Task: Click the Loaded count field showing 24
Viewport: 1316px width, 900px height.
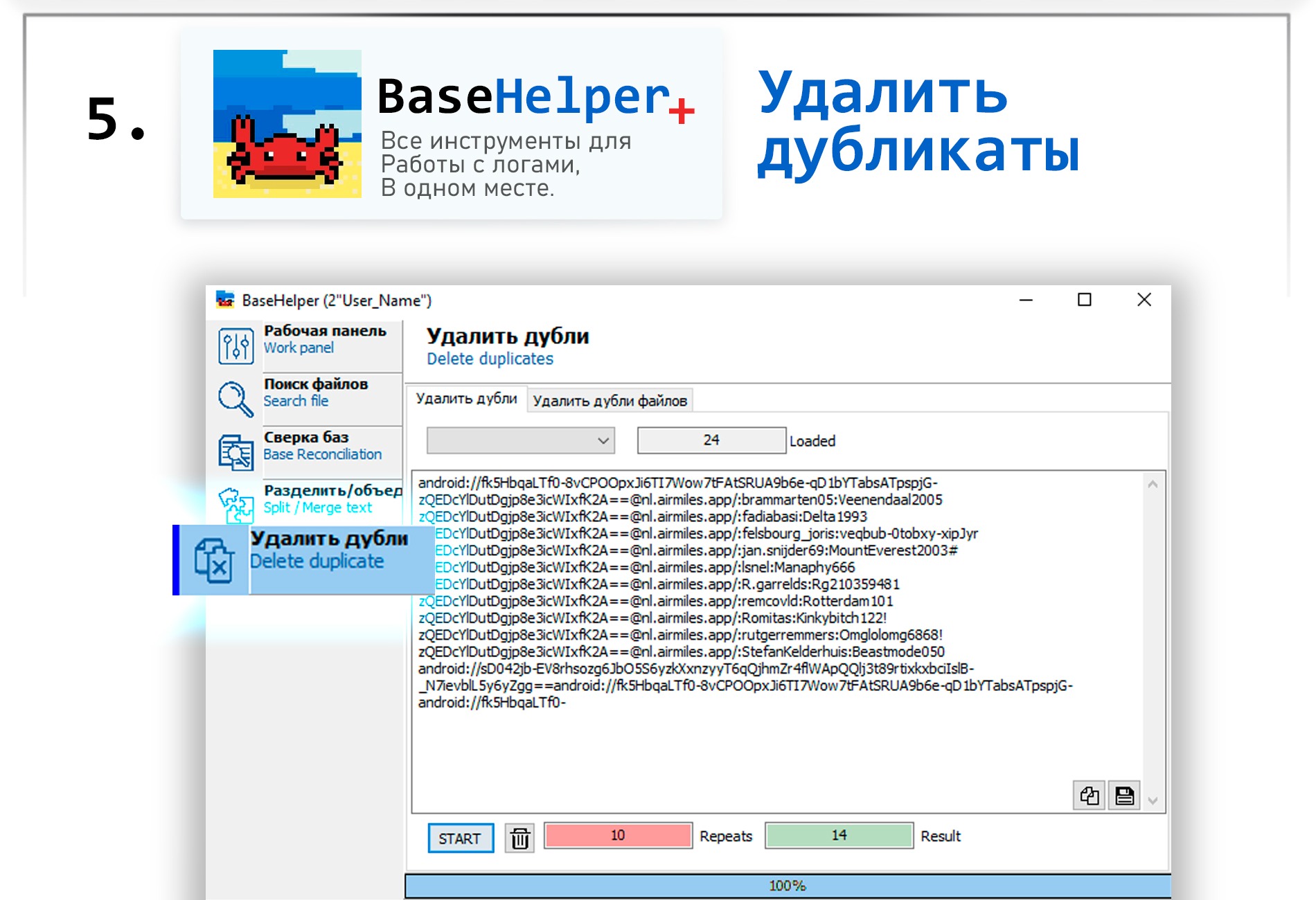Action: (x=711, y=440)
